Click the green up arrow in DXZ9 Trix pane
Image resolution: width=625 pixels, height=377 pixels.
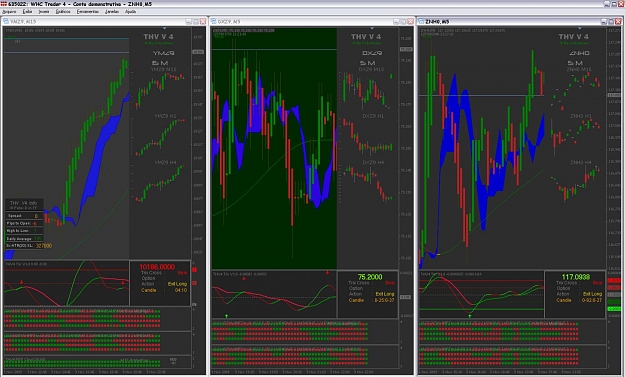tap(226, 316)
